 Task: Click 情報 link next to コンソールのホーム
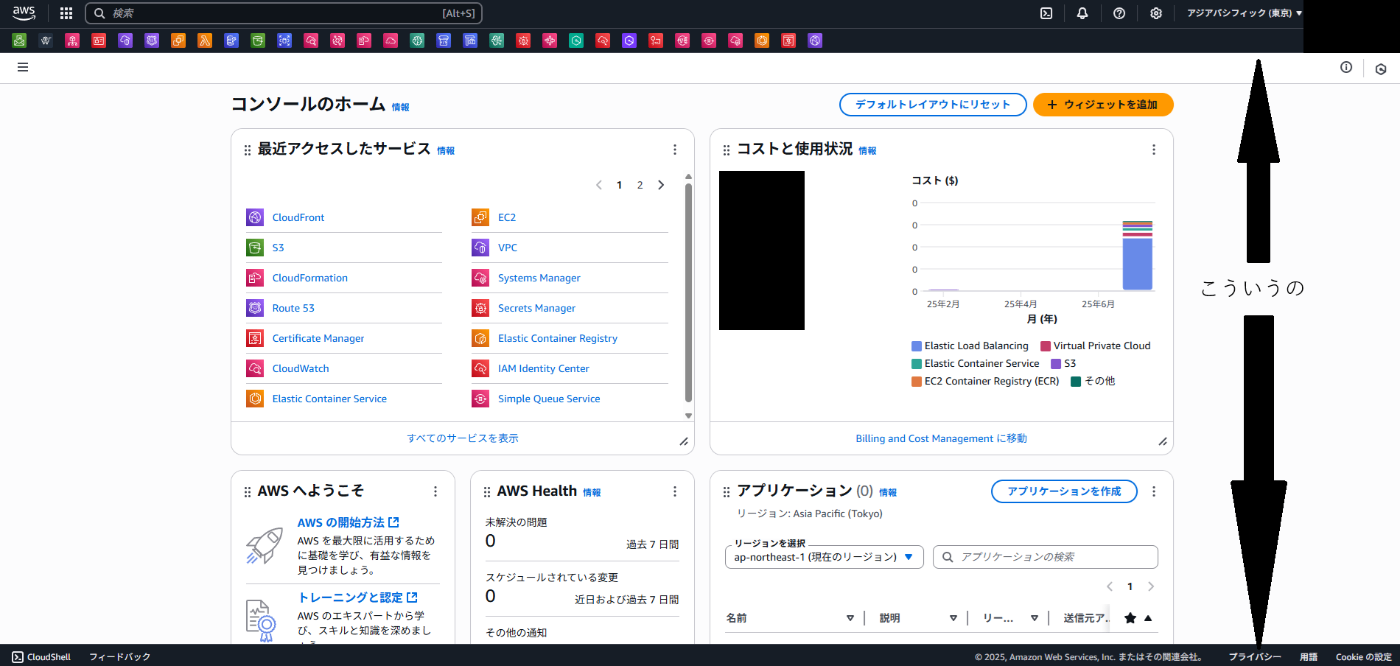tap(400, 107)
